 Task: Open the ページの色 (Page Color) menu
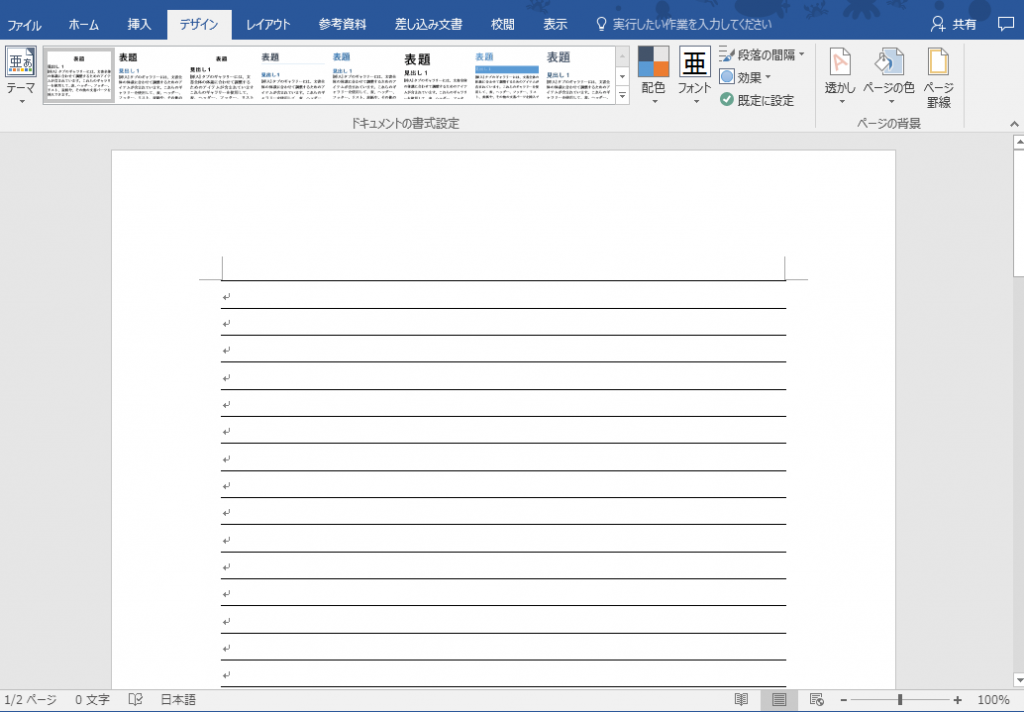[x=889, y=75]
